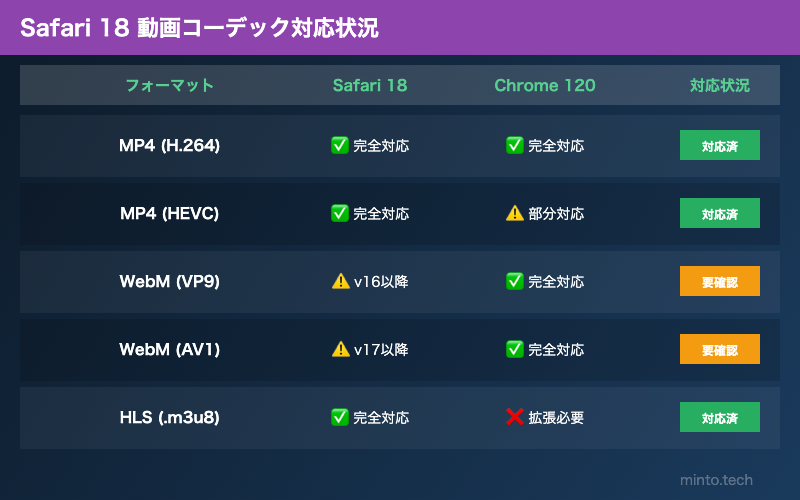Click the 対応済 badge for MP4 (H.264)
Image resolution: width=800 pixels, height=500 pixels.
(x=719, y=145)
